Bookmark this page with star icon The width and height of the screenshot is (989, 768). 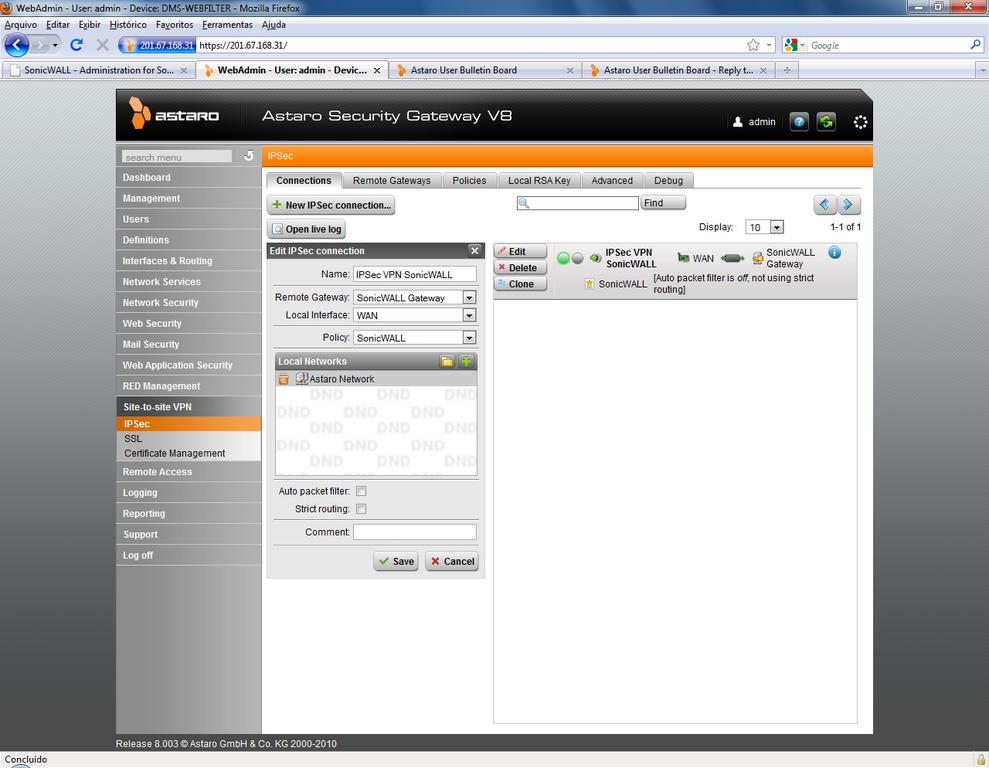(x=753, y=45)
